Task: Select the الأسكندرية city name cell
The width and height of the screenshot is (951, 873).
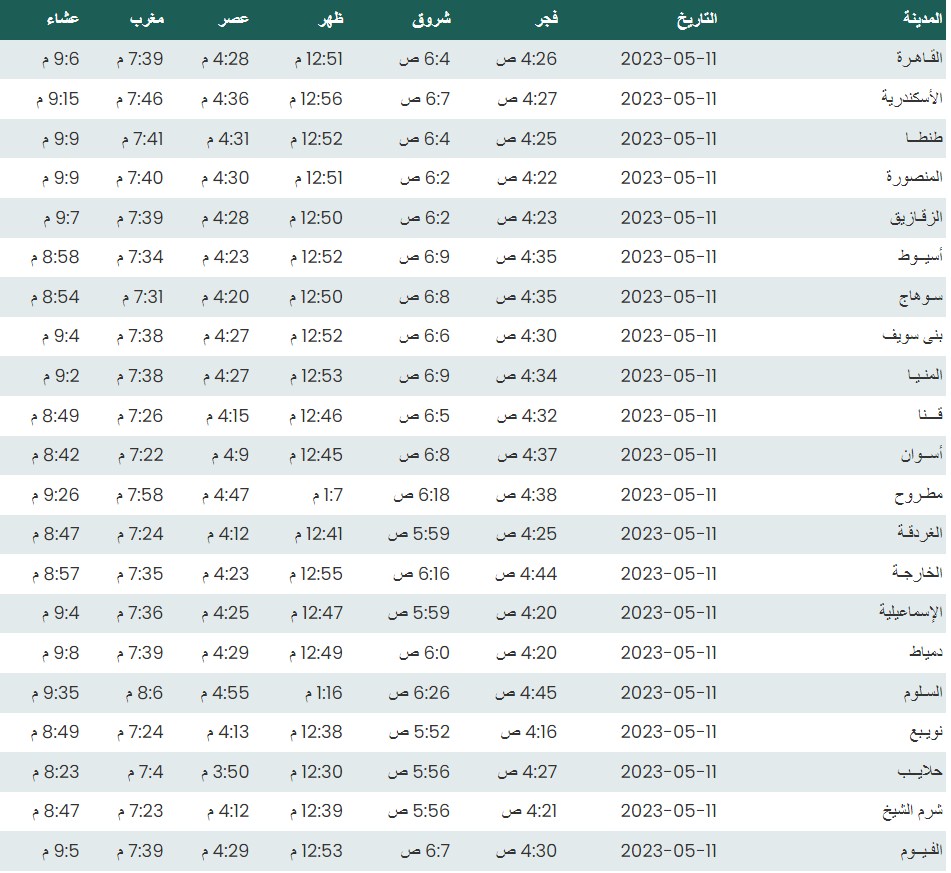Action: point(899,99)
